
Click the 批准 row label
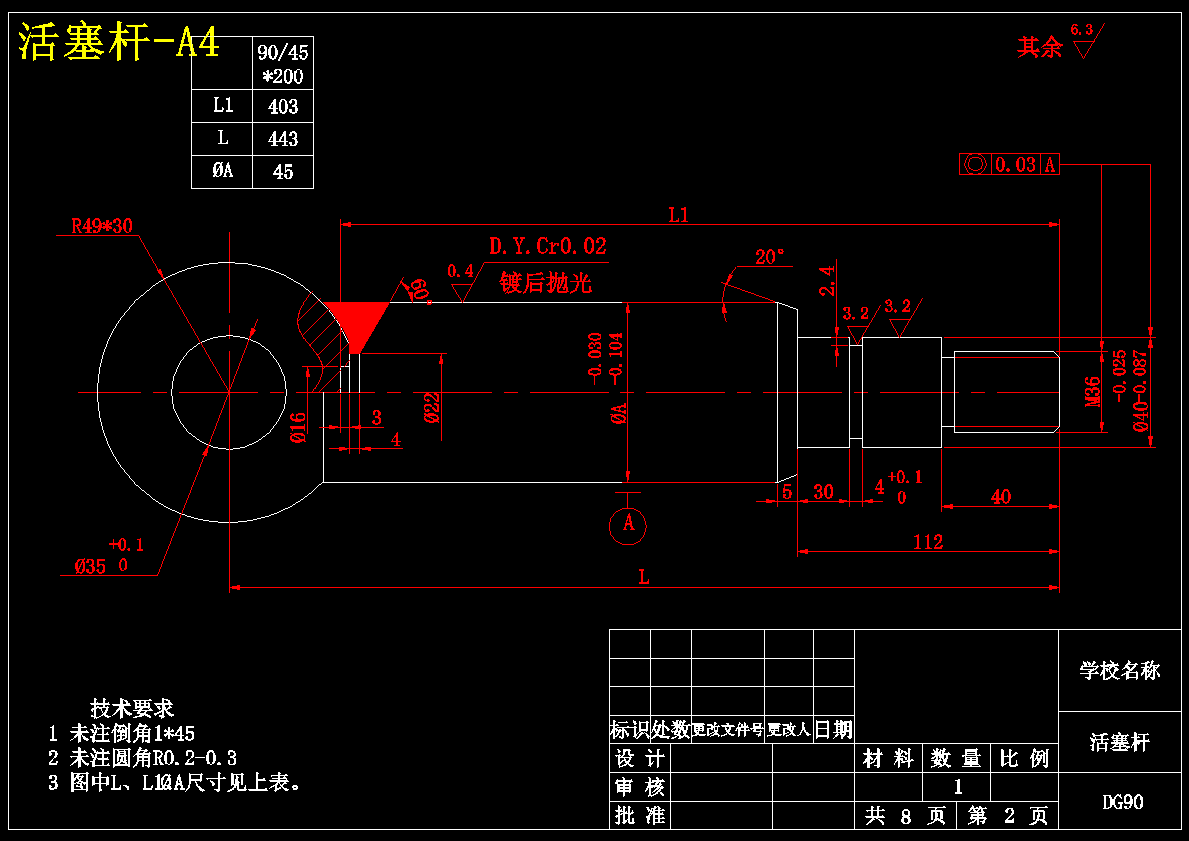coord(640,815)
